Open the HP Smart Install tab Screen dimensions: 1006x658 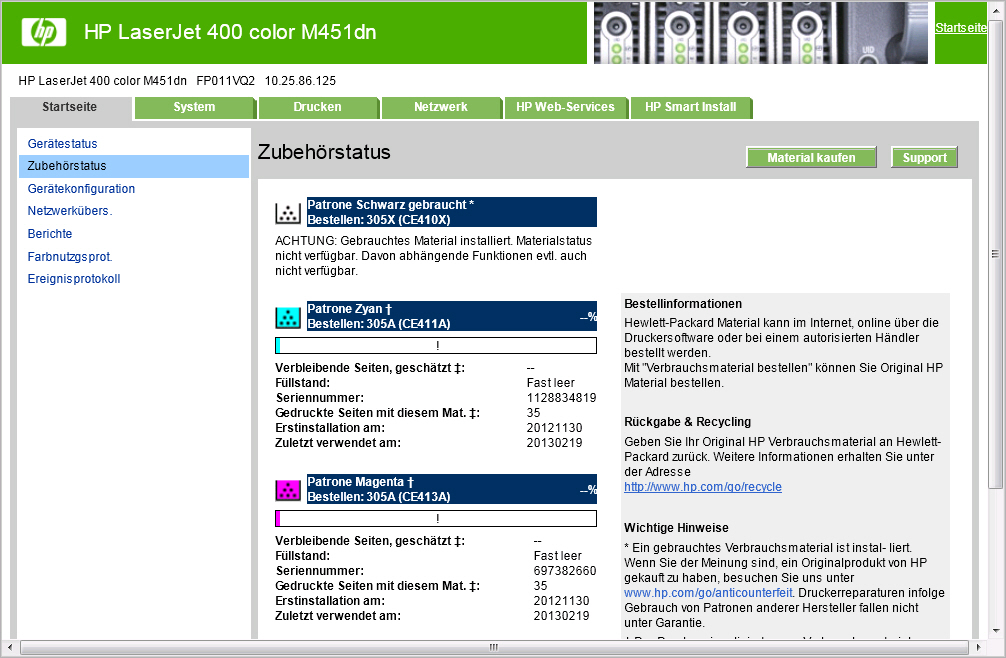pos(690,107)
